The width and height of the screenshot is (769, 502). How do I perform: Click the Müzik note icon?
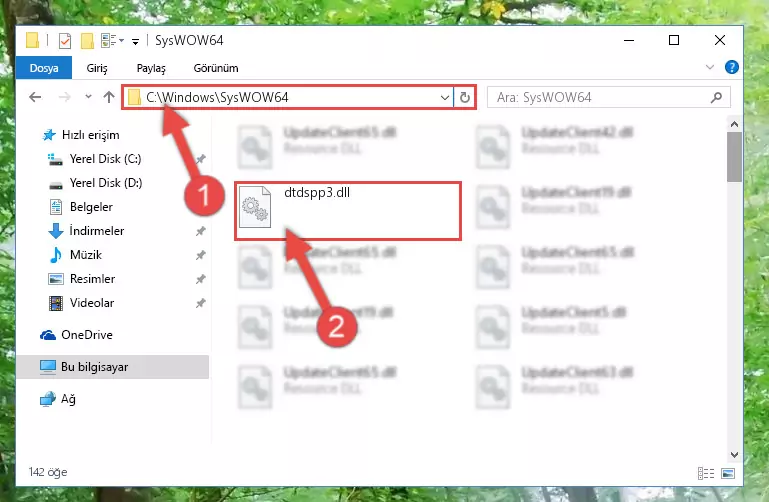(x=55, y=255)
